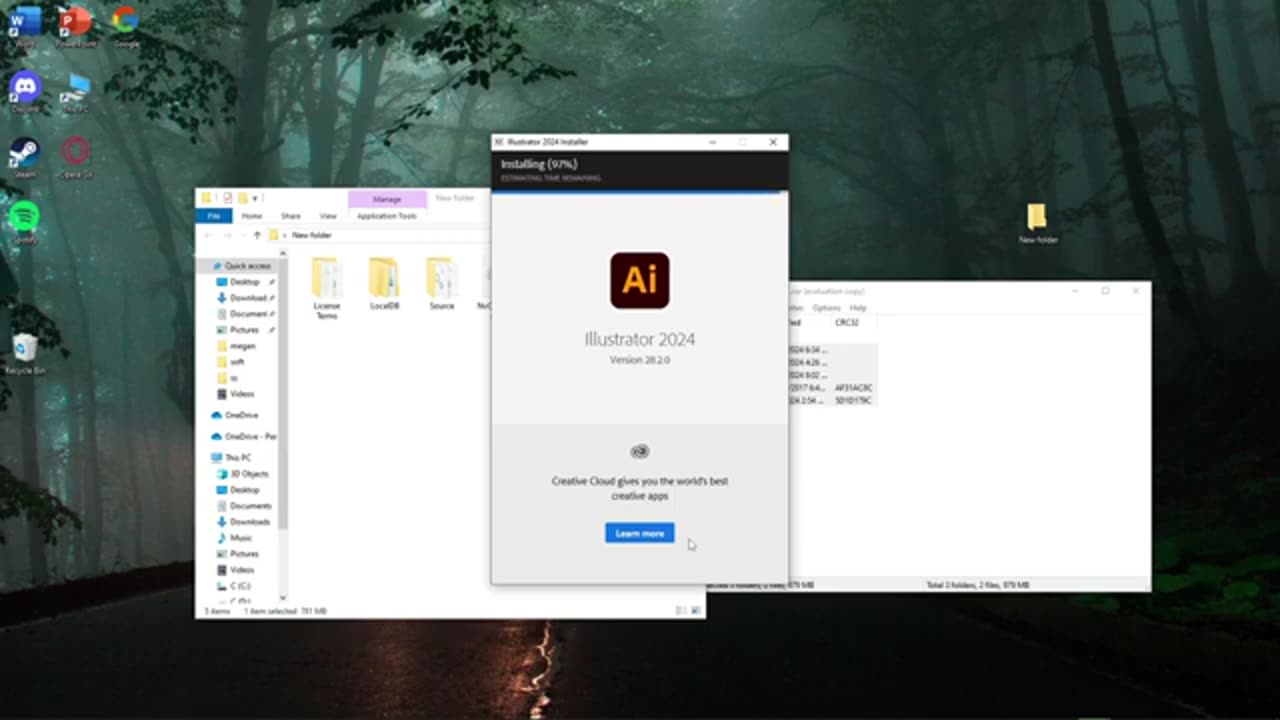This screenshot has width=1280, height=720.
Task: Open the File tab in Explorer
Action: (x=213, y=216)
